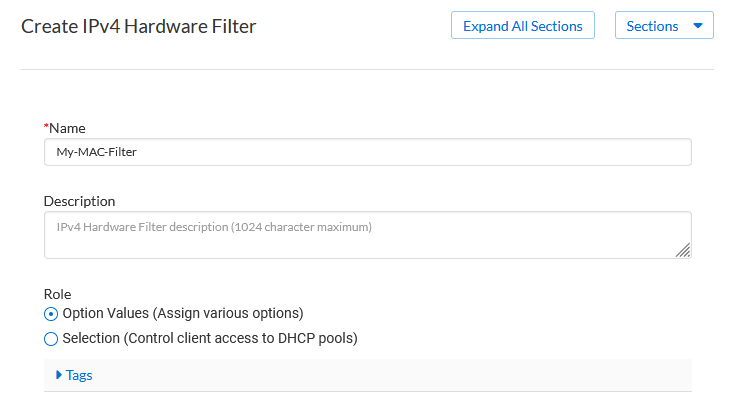Click the 'My-MAC-Filter' text in Name field
This screenshot has width=734, height=407.
pos(96,152)
